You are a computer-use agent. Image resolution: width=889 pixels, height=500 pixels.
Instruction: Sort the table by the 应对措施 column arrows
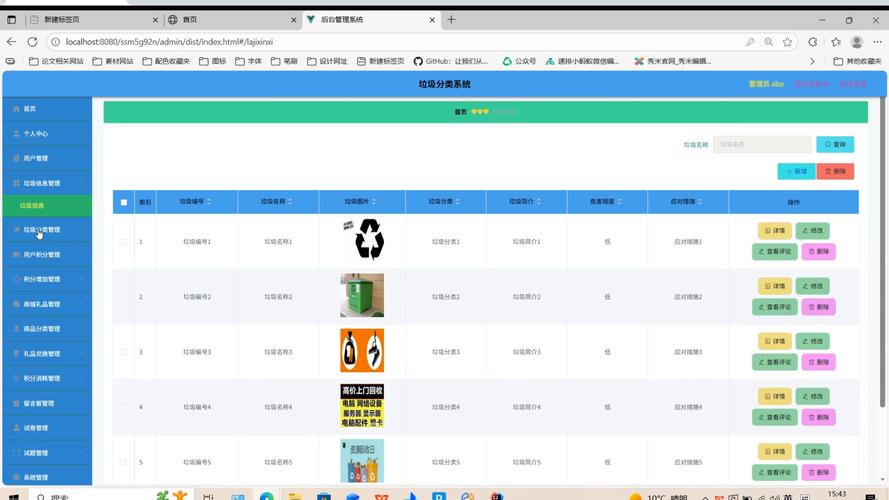pyautogui.click(x=700, y=202)
